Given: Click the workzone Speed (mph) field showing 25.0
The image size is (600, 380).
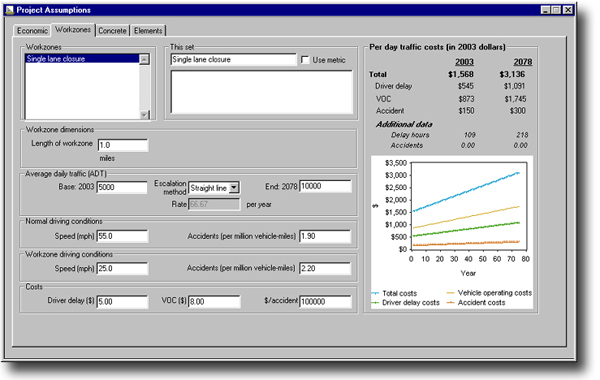Looking at the screenshot, I should [x=122, y=268].
